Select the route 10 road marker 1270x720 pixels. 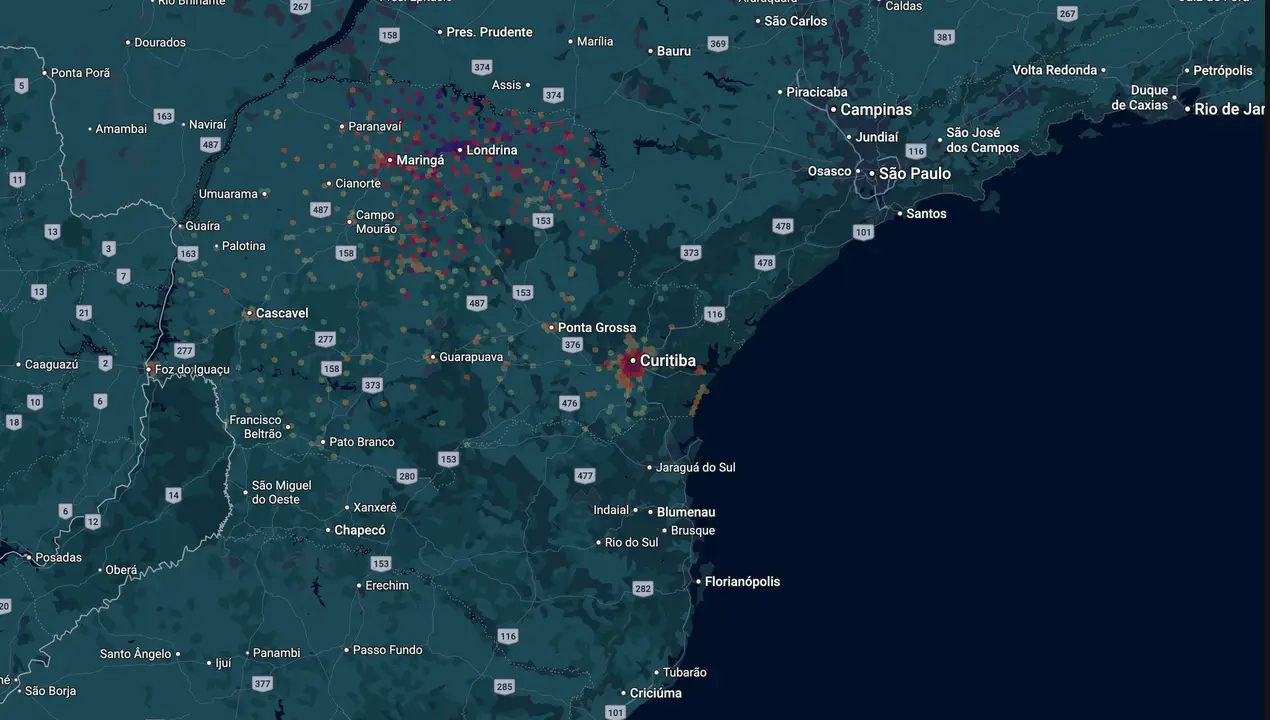(x=35, y=402)
